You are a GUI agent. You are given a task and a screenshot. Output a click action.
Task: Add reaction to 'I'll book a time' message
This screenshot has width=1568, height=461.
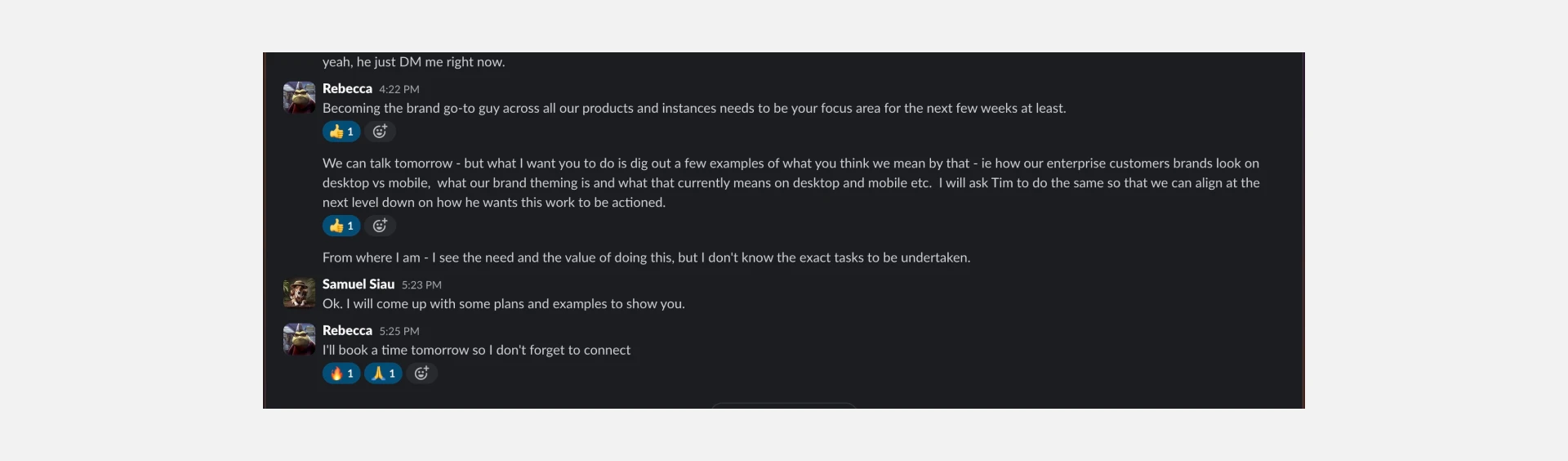[x=421, y=374]
